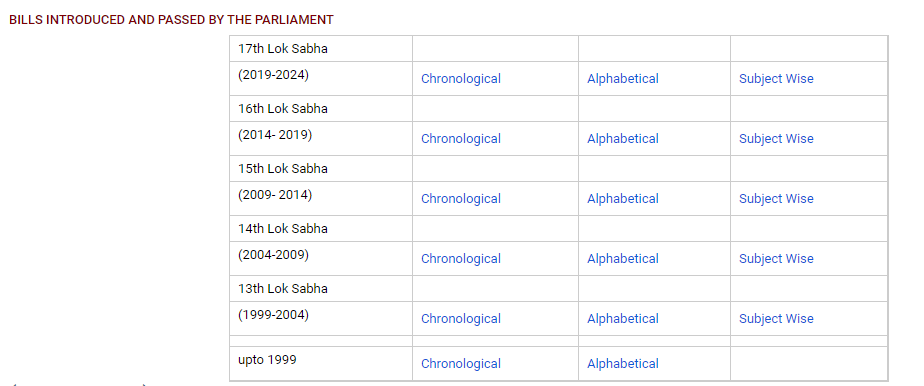Click the 17th Lok Sabha row label
The image size is (924, 386).
[x=283, y=49]
